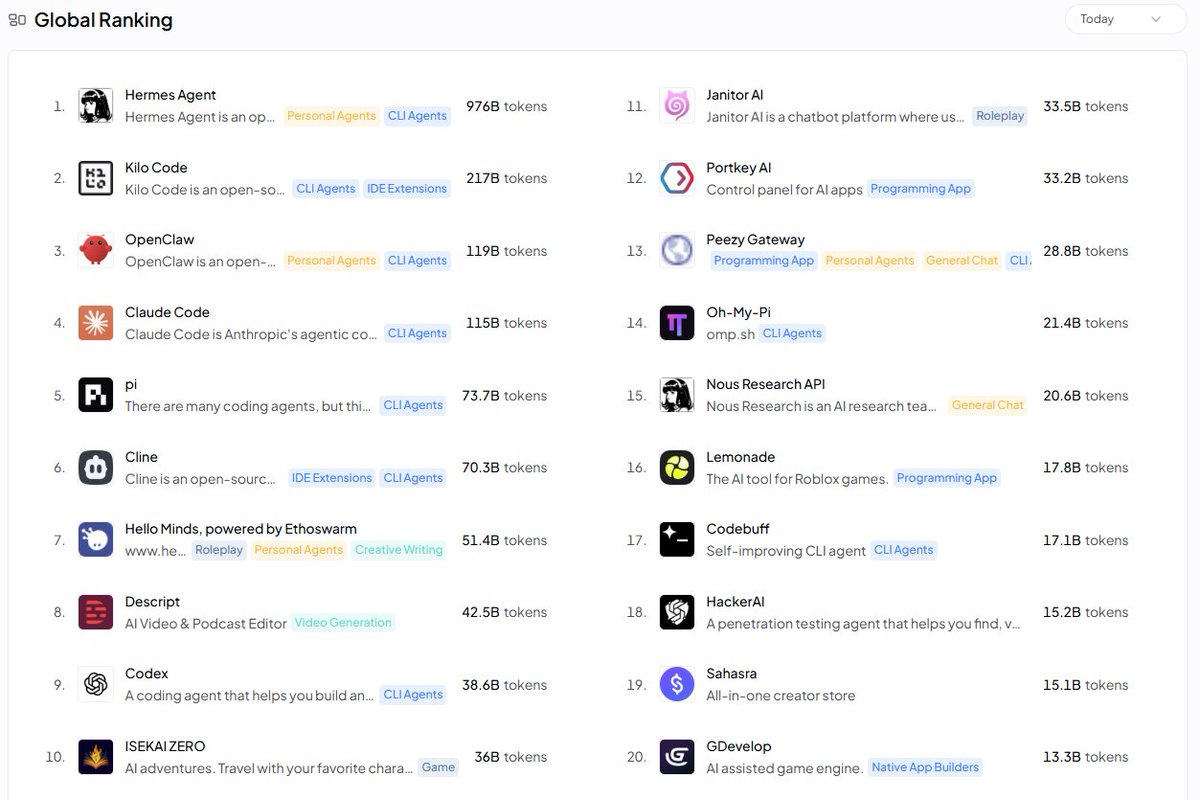Open the Nous Research API title link
This screenshot has width=1200, height=800.
(x=766, y=384)
